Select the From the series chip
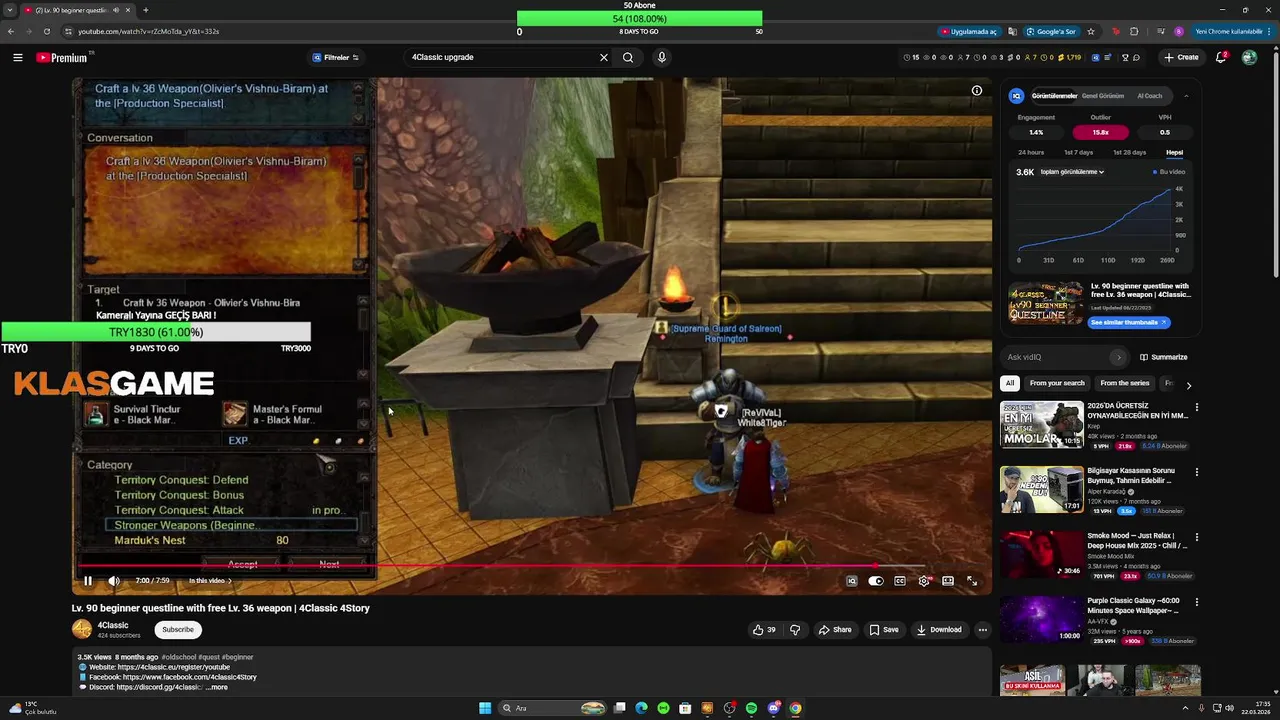Screen dimensions: 1280x720 [1125, 383]
